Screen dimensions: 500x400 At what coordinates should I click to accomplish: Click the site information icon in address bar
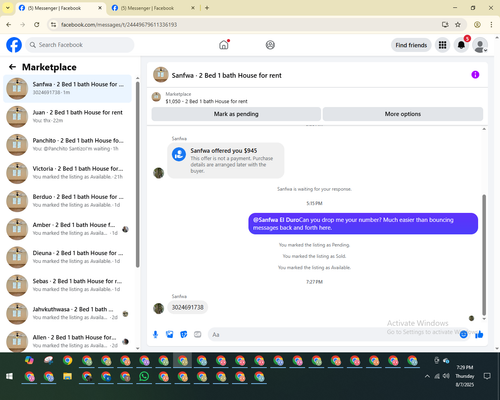pos(53,25)
